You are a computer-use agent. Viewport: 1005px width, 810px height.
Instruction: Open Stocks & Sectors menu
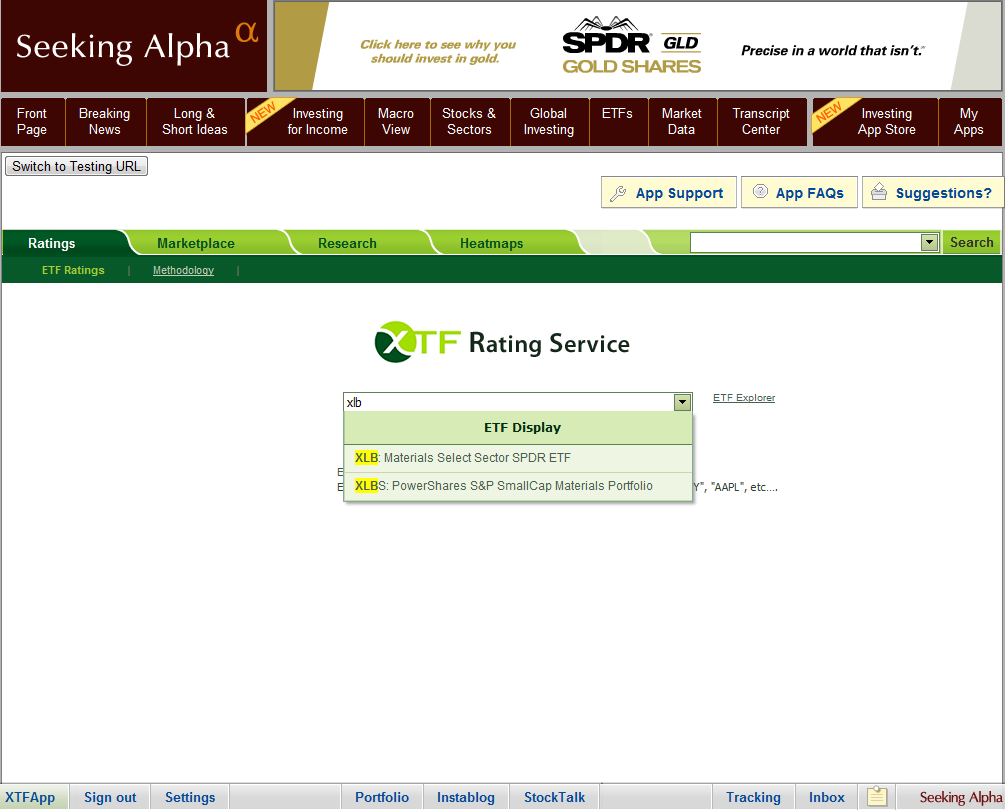[x=469, y=122]
